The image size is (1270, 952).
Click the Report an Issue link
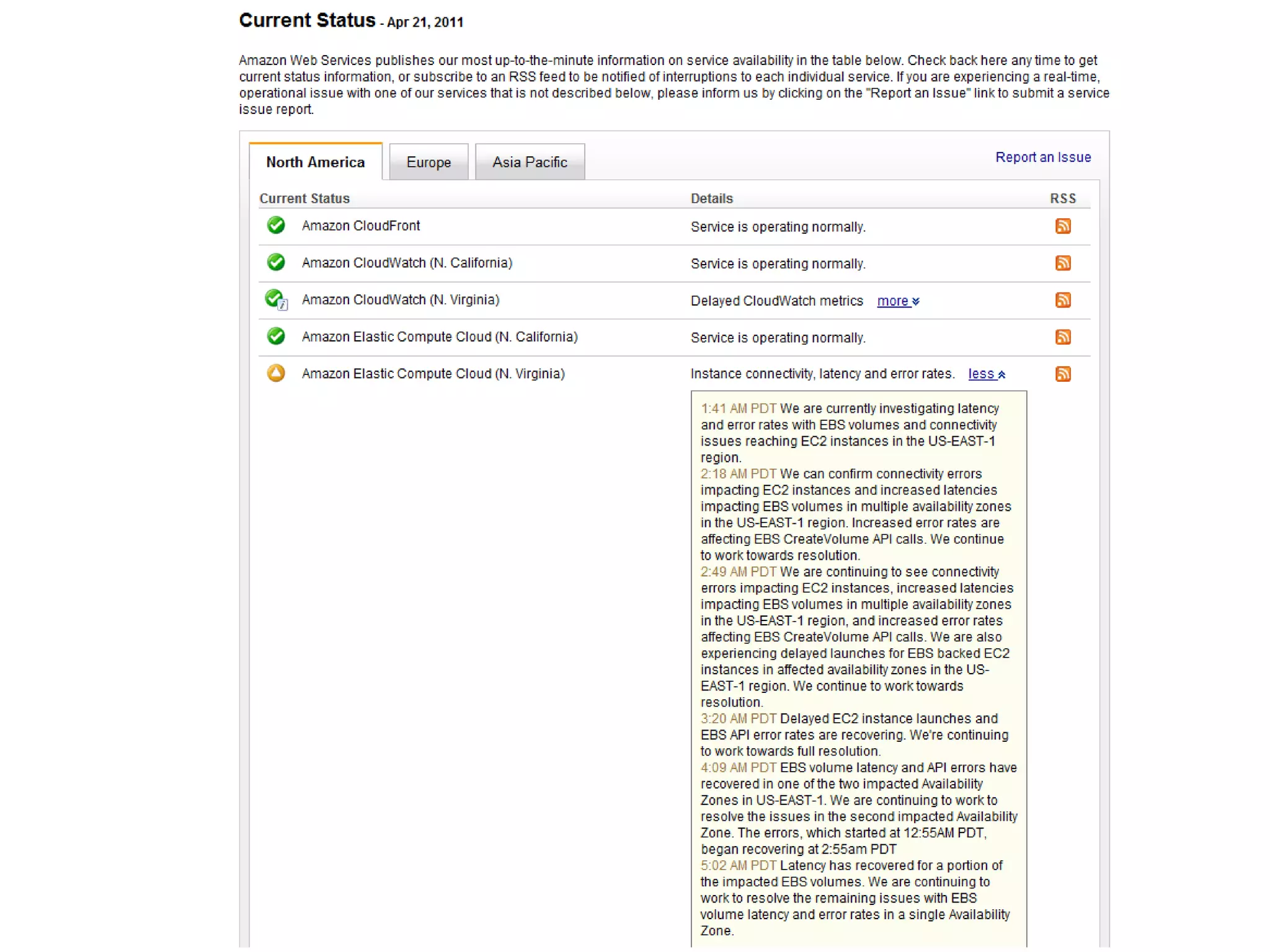tap(1042, 157)
